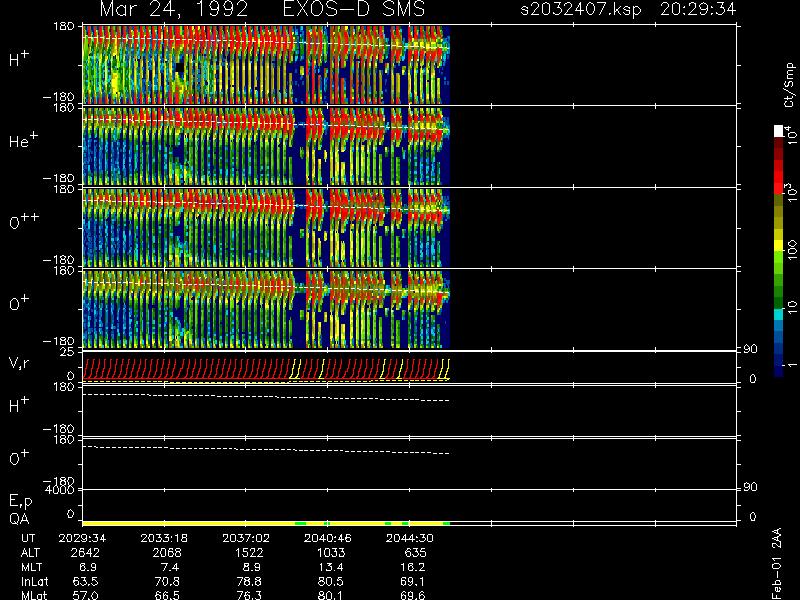This screenshot has height=600, width=800.
Task: Click the "UT" row header
Action: (28, 538)
